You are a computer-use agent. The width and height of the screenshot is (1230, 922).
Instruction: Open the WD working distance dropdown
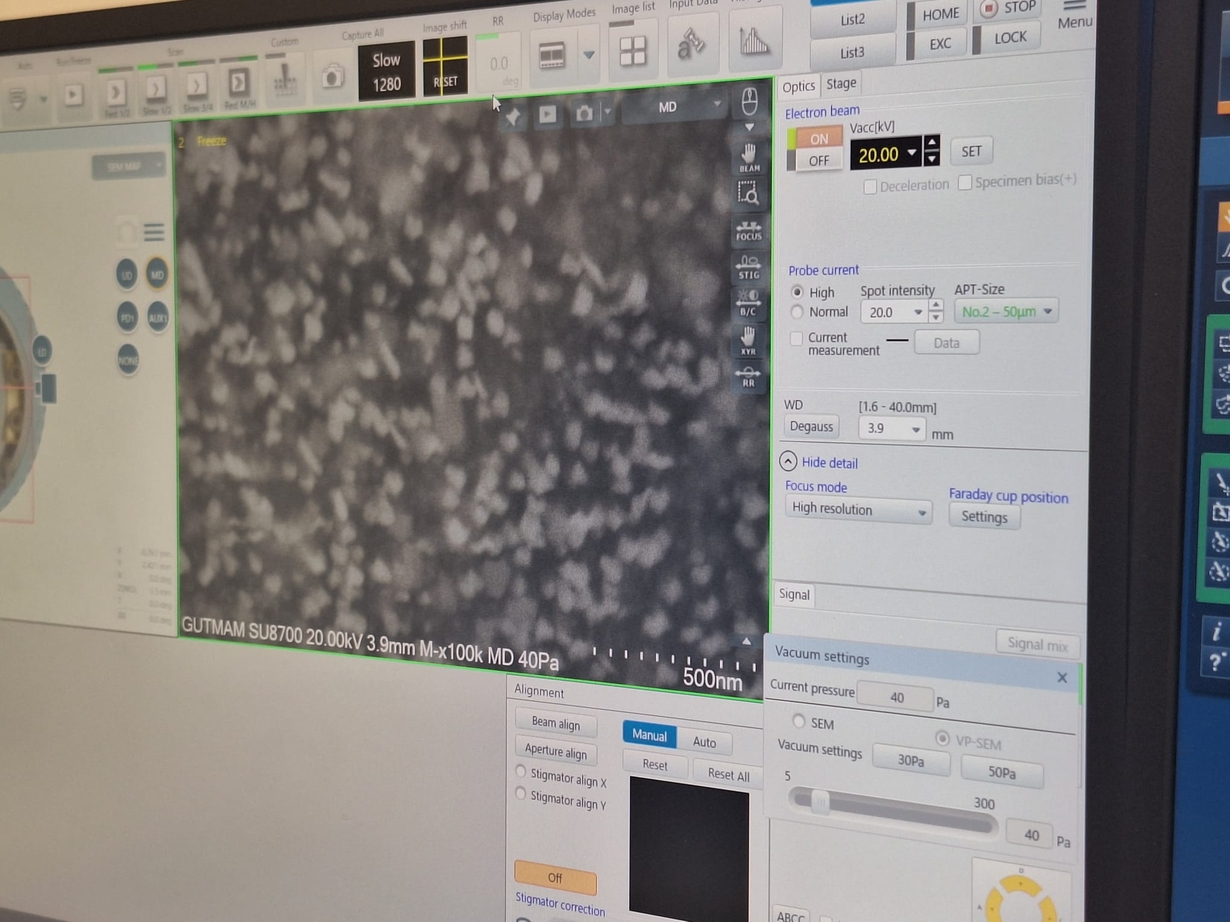point(916,429)
